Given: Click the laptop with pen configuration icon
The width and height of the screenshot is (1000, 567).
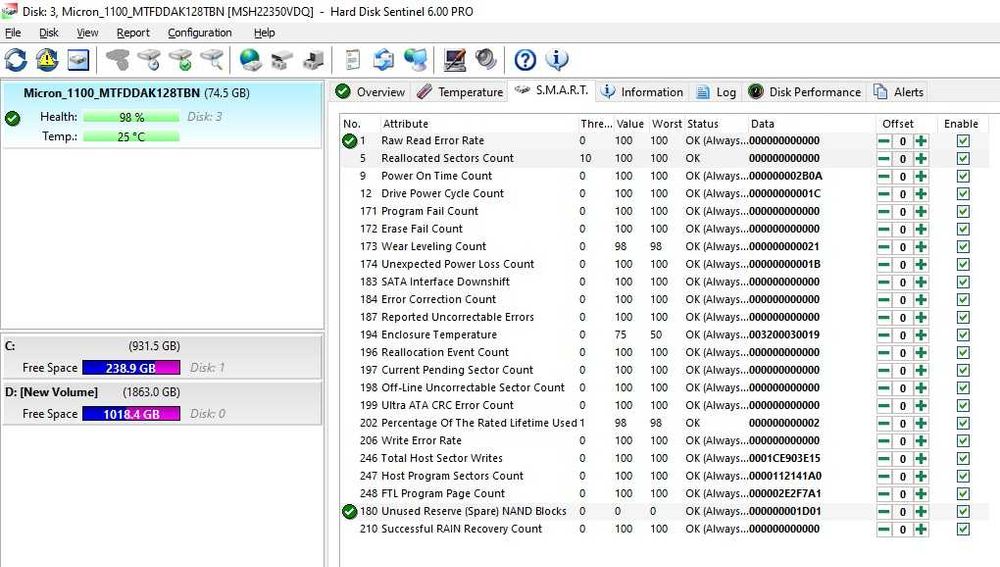Looking at the screenshot, I should [x=455, y=60].
